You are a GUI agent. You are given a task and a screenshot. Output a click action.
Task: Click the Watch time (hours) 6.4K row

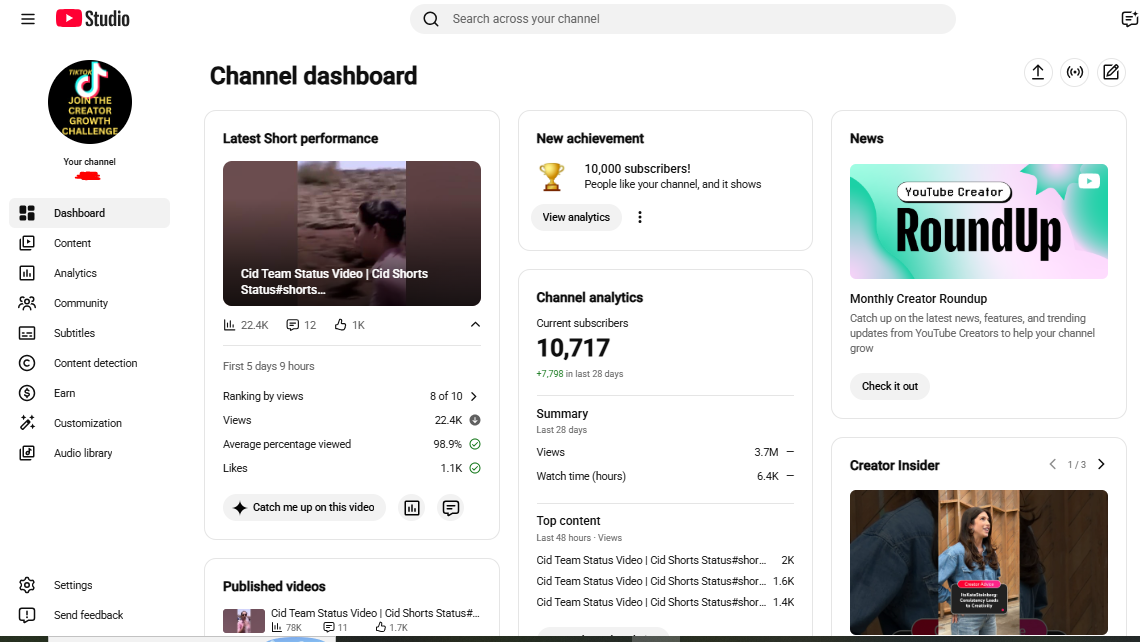point(665,476)
